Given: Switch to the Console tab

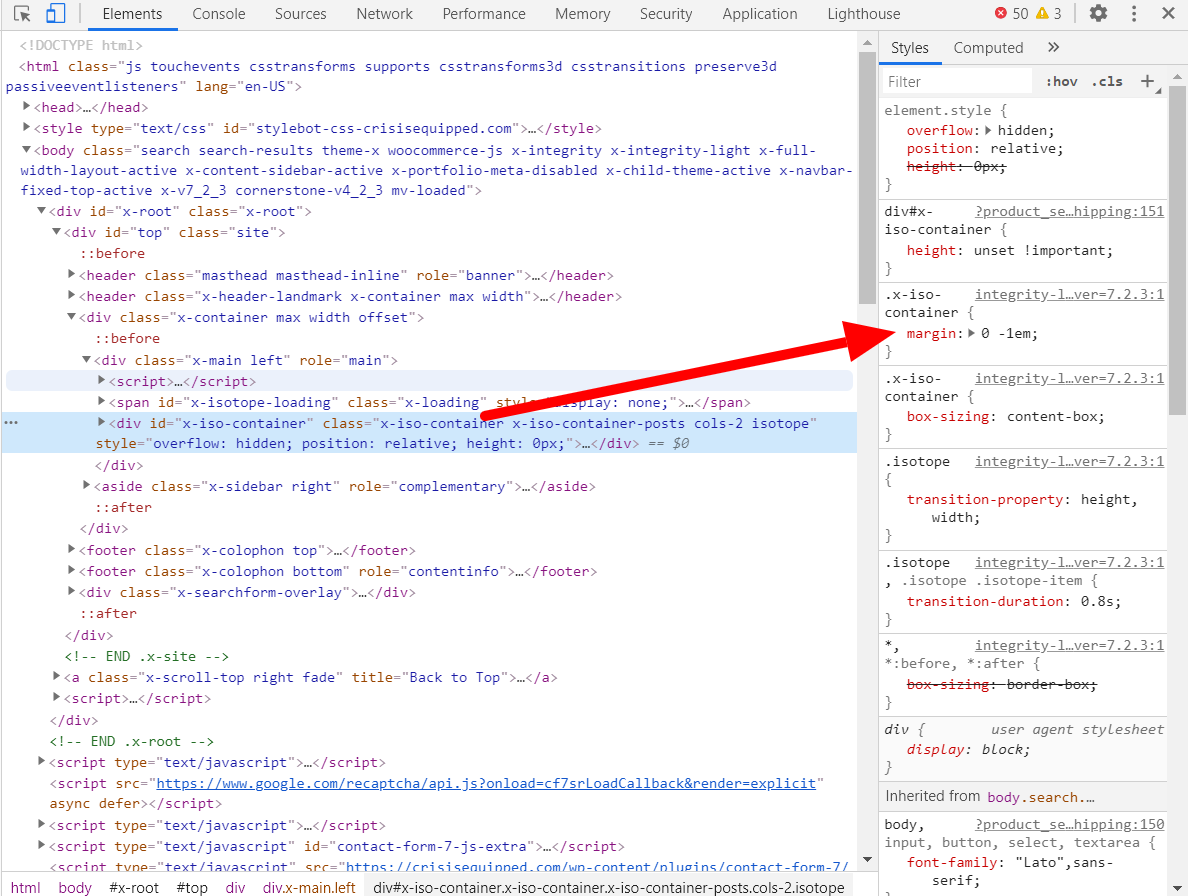Looking at the screenshot, I should tap(218, 14).
